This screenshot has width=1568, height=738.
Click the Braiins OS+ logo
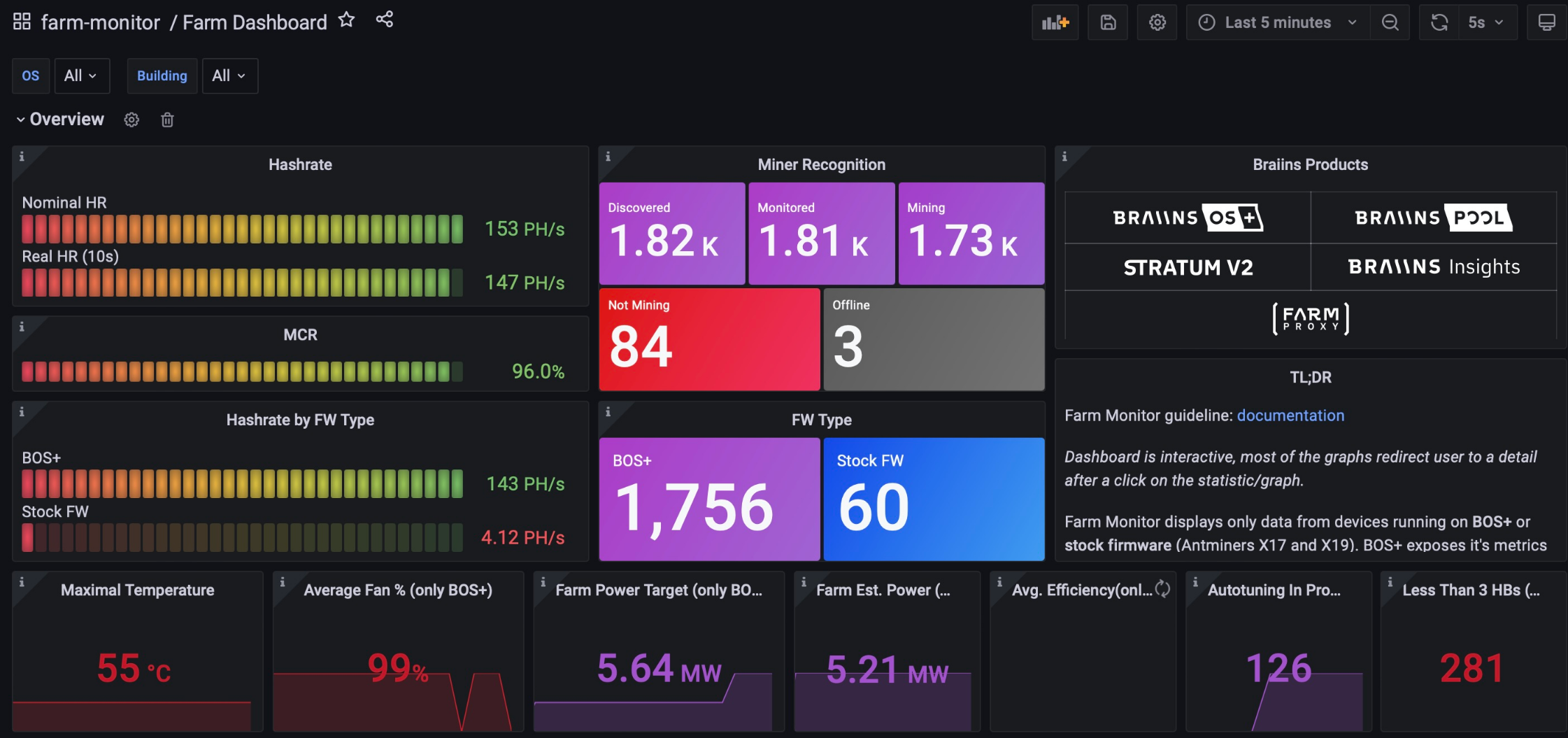coord(1188,218)
